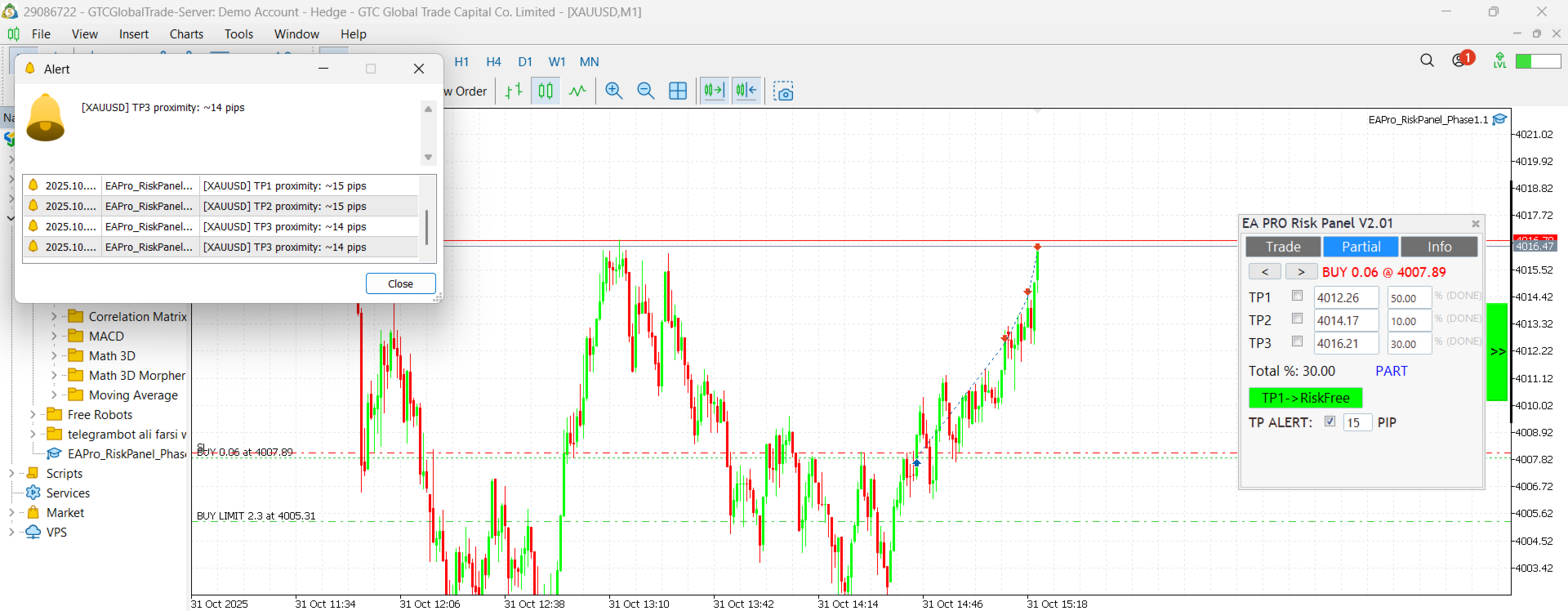Select the D1 timeframe
This screenshot has width=1568, height=611.
click(525, 61)
